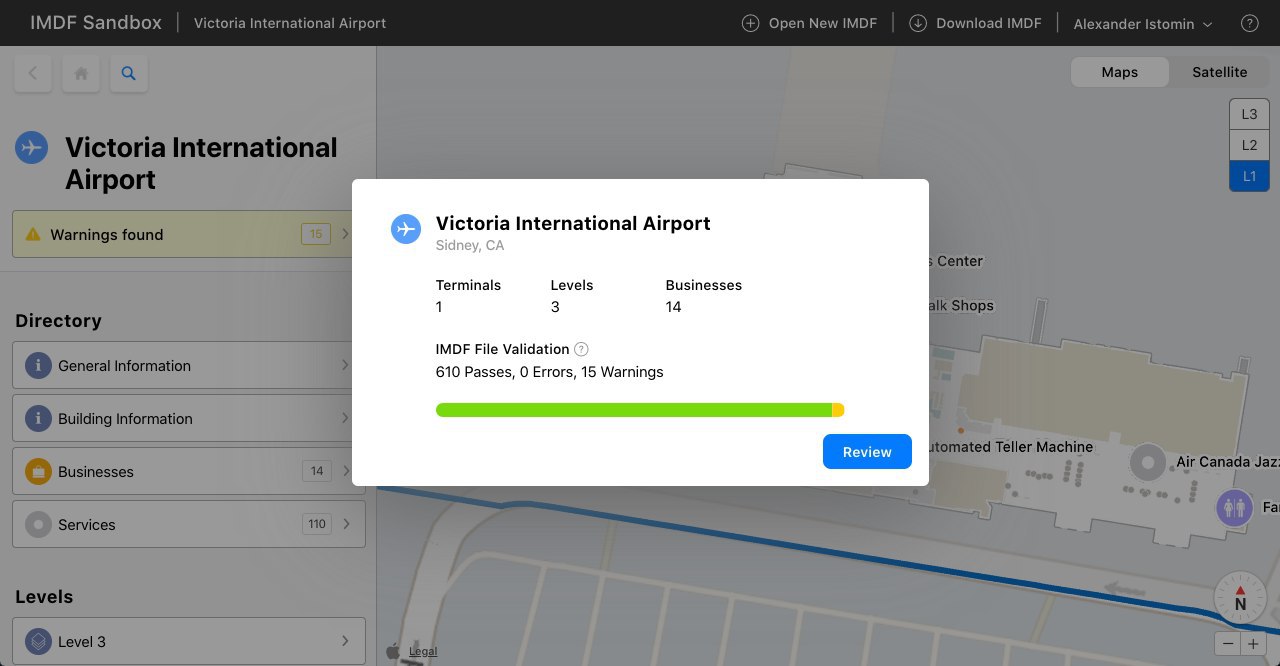Open the Warnings found banner
Viewport: 1280px width, 666px height.
[x=189, y=234]
